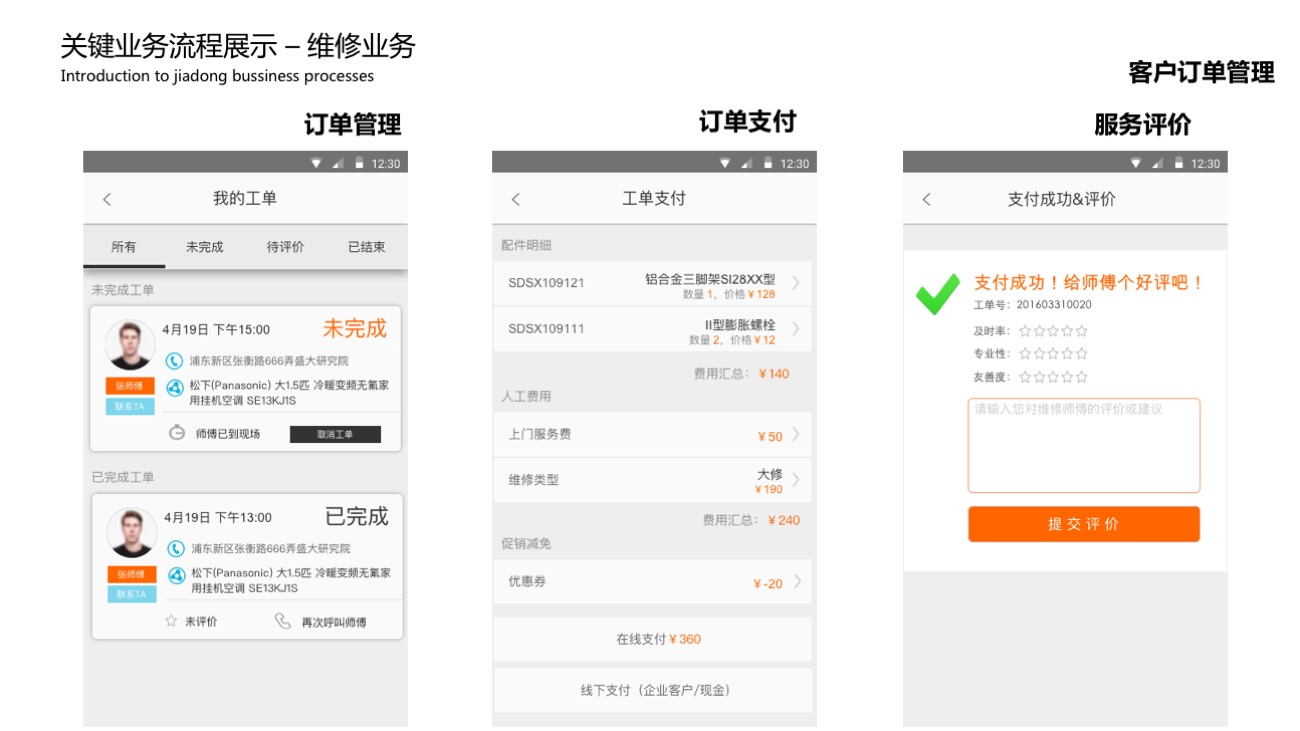The height and width of the screenshot is (731, 1300).
Task: Click the 取消工单 button
Action: (x=335, y=434)
